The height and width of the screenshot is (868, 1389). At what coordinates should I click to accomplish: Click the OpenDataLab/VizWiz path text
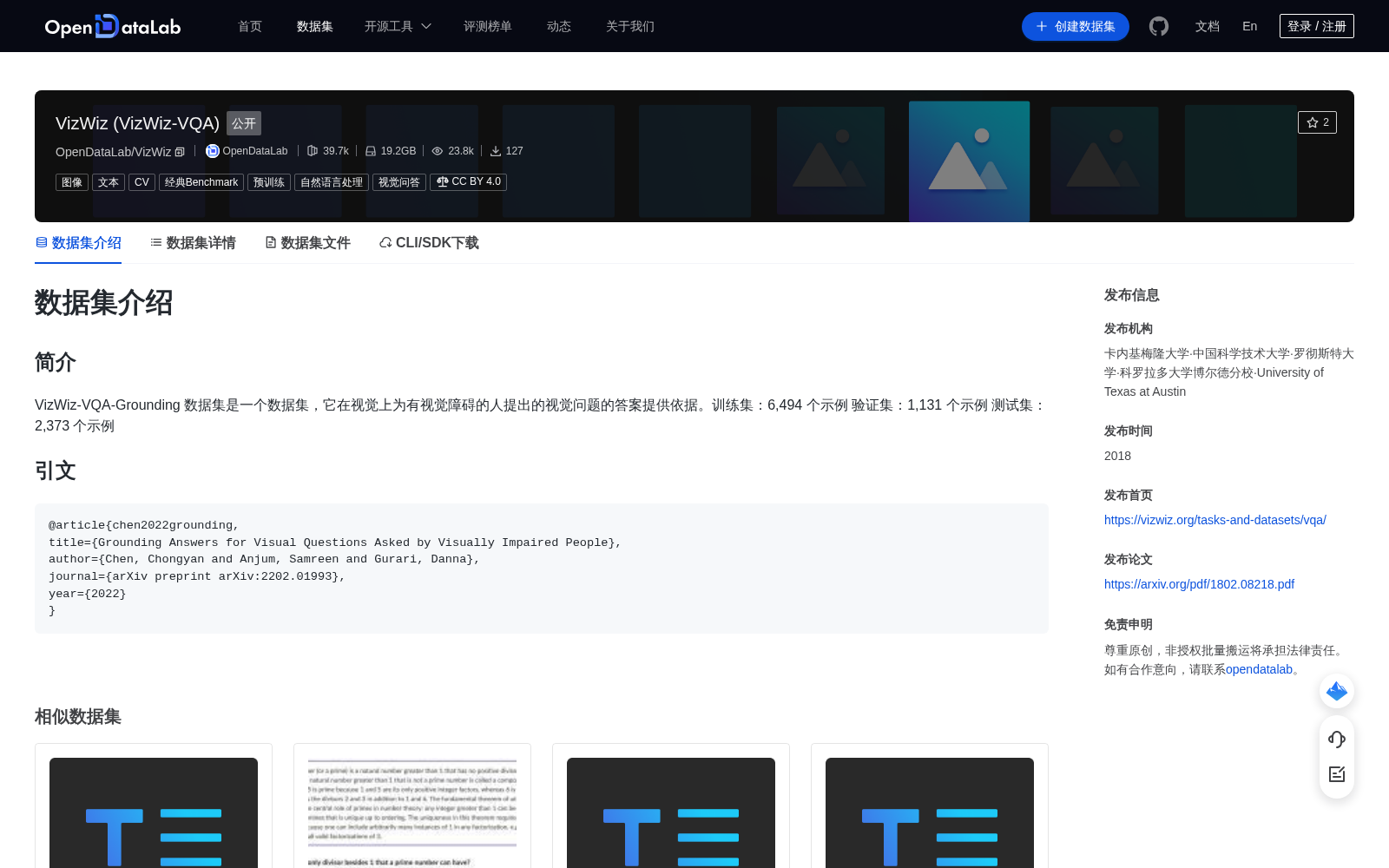[114, 152]
